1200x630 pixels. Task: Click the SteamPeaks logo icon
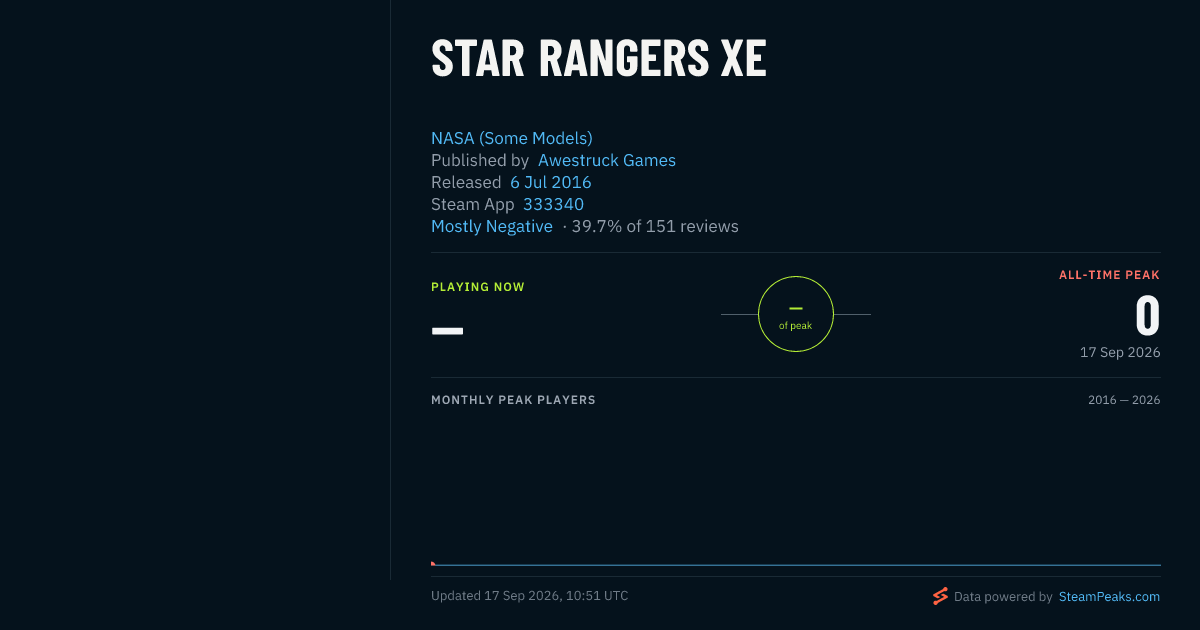point(940,596)
